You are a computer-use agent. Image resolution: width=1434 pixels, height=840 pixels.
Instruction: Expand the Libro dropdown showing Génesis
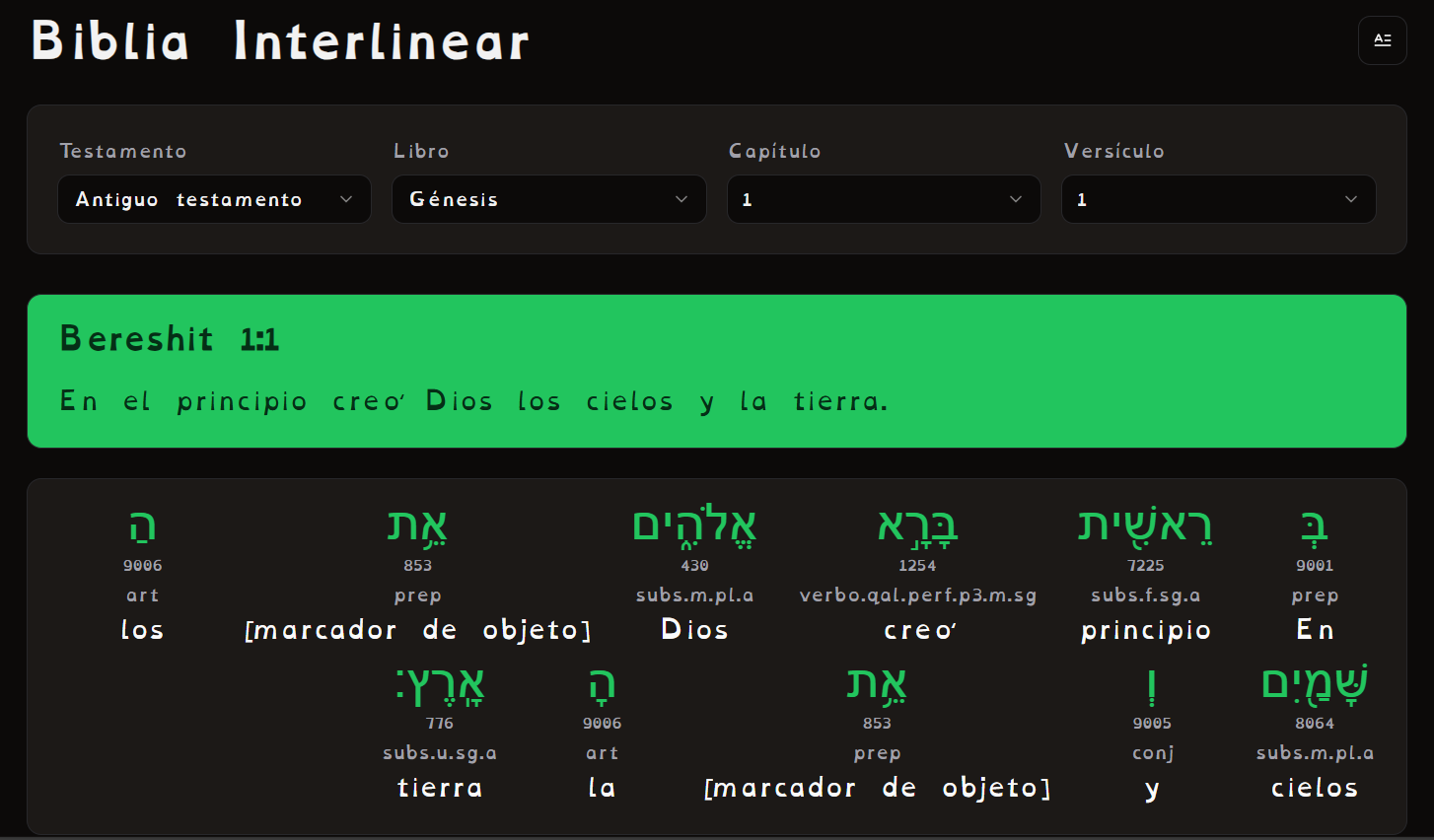[x=548, y=199]
